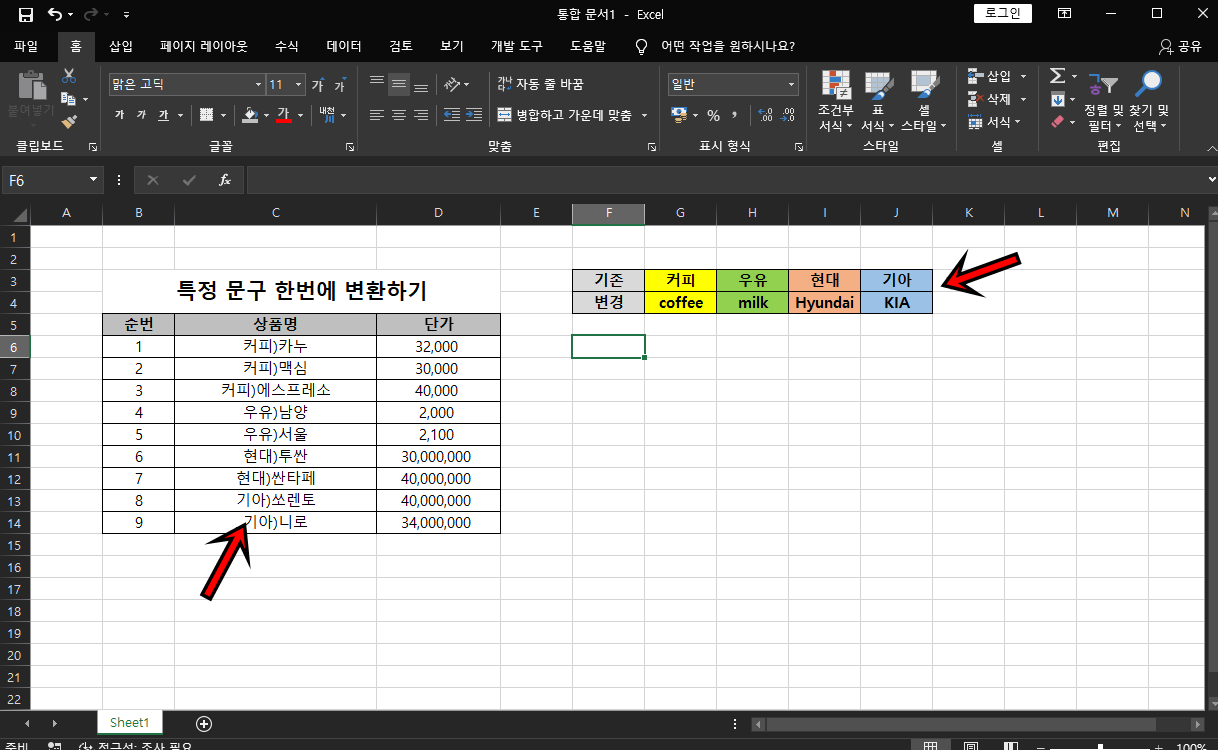
Task: Select the Sheet1 tab
Action: tap(129, 723)
